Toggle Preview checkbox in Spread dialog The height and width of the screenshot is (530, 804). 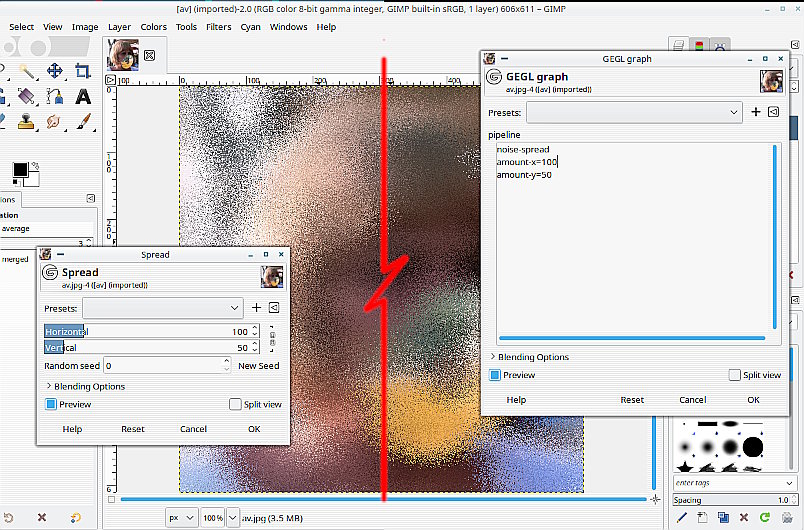[51, 404]
